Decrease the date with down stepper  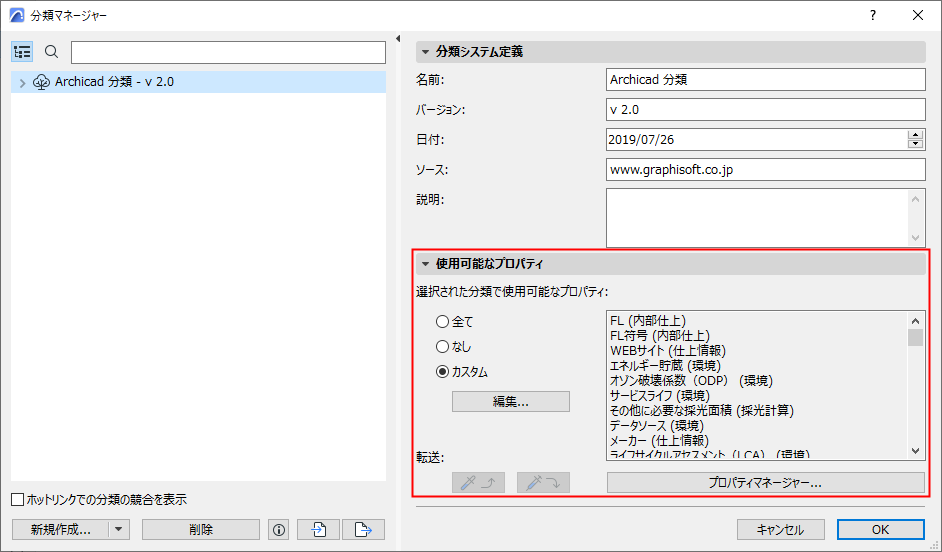[x=916, y=144]
